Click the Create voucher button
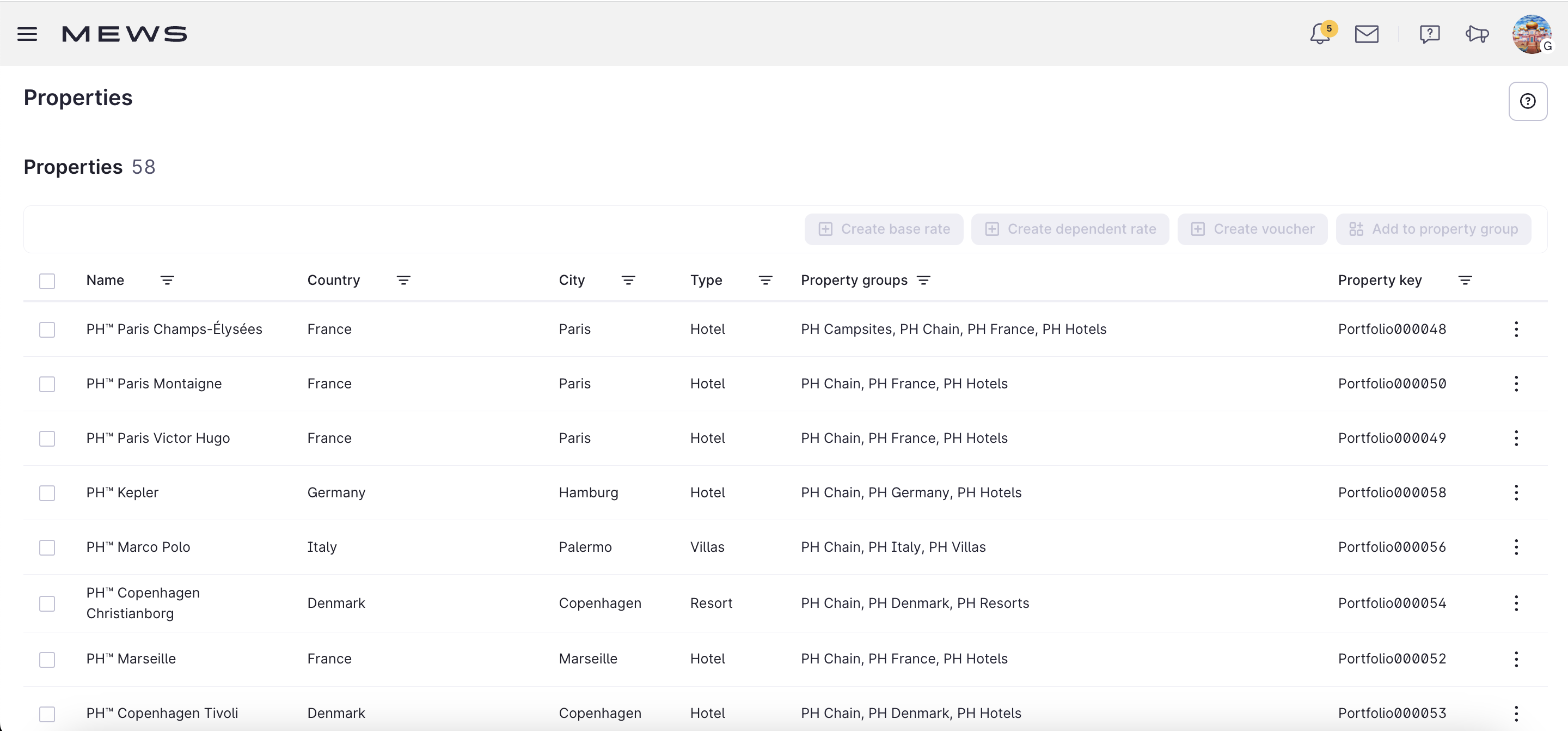 point(1252,229)
